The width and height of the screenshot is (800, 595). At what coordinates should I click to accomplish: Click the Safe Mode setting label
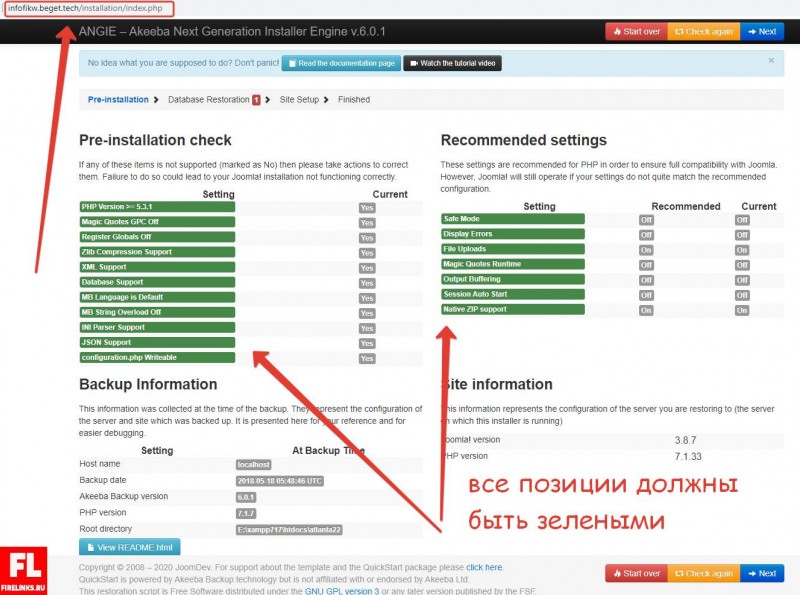pos(513,219)
